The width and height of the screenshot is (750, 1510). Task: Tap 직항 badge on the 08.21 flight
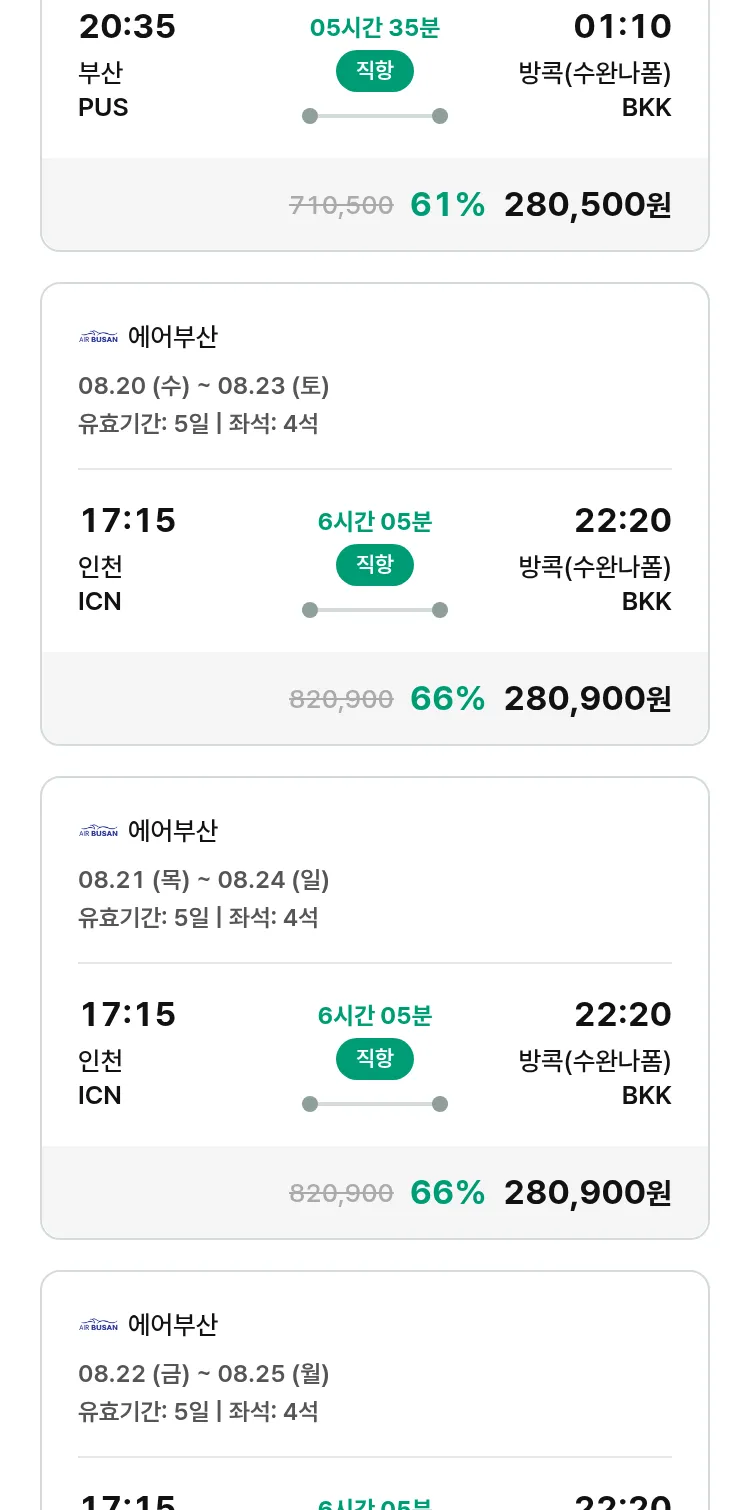pyautogui.click(x=375, y=1059)
